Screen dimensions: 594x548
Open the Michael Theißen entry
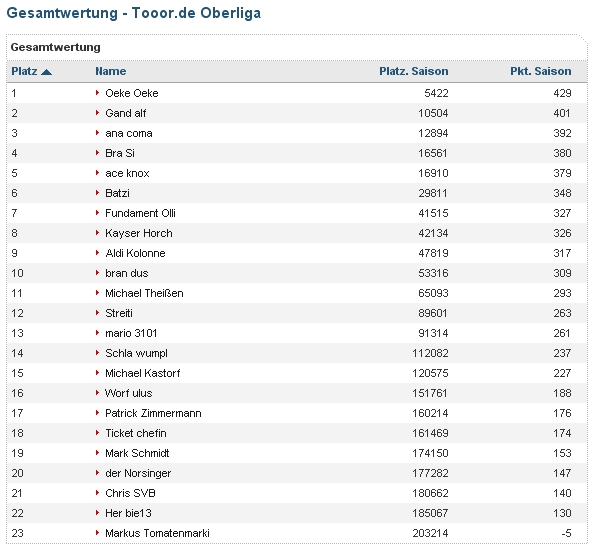(144, 293)
